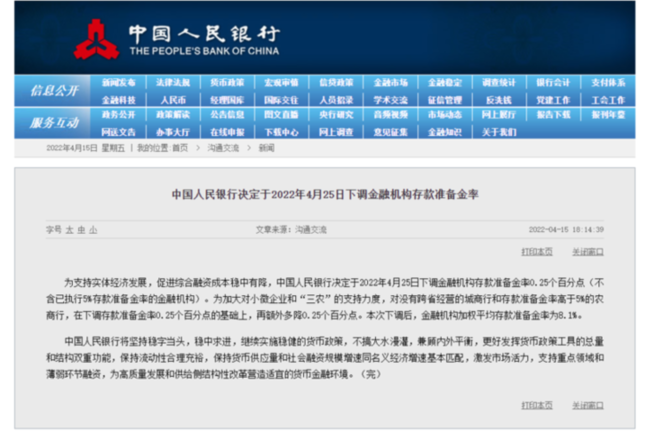Image resolution: width=672 pixels, height=440 pixels.
Task: Open the 反洗钱 navigation item
Action: [499, 99]
